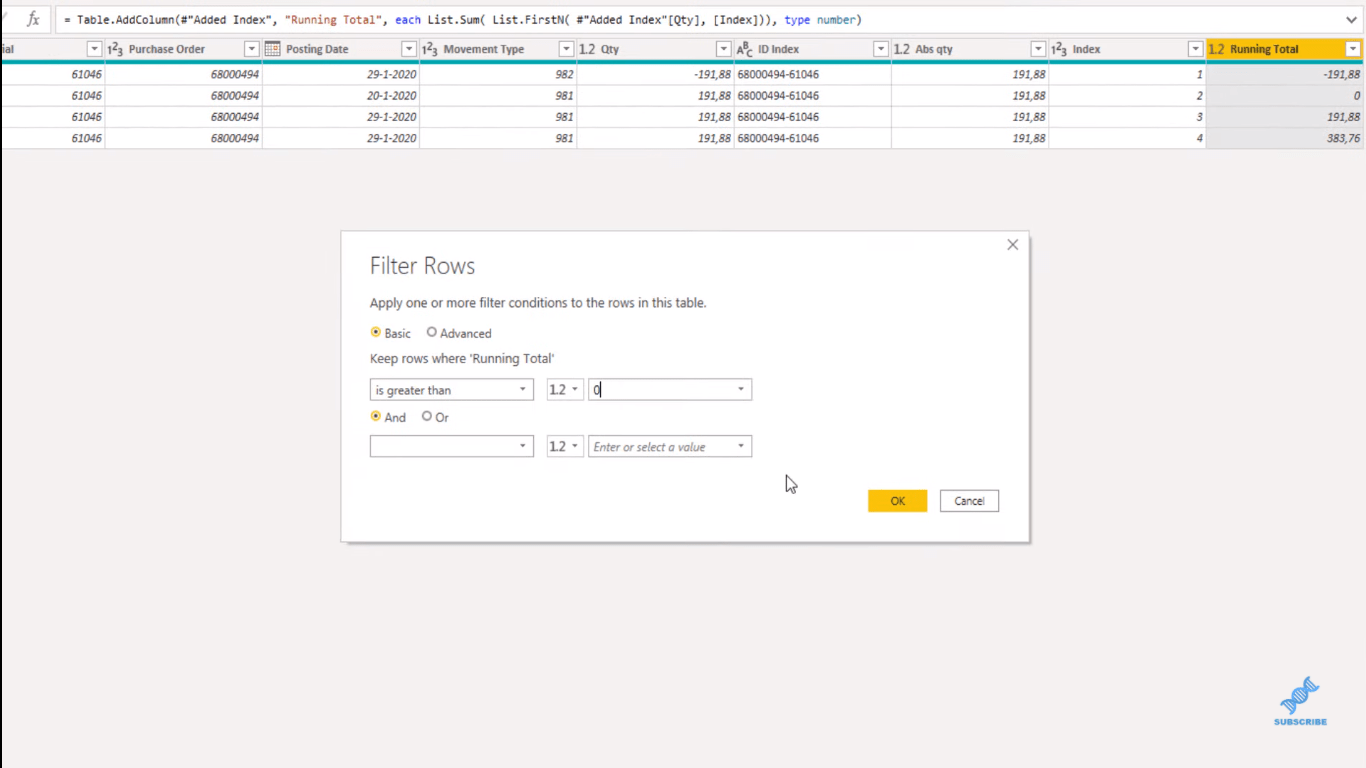The image size is (1366, 768).
Task: Click inside the formula bar text
Action: 462,20
